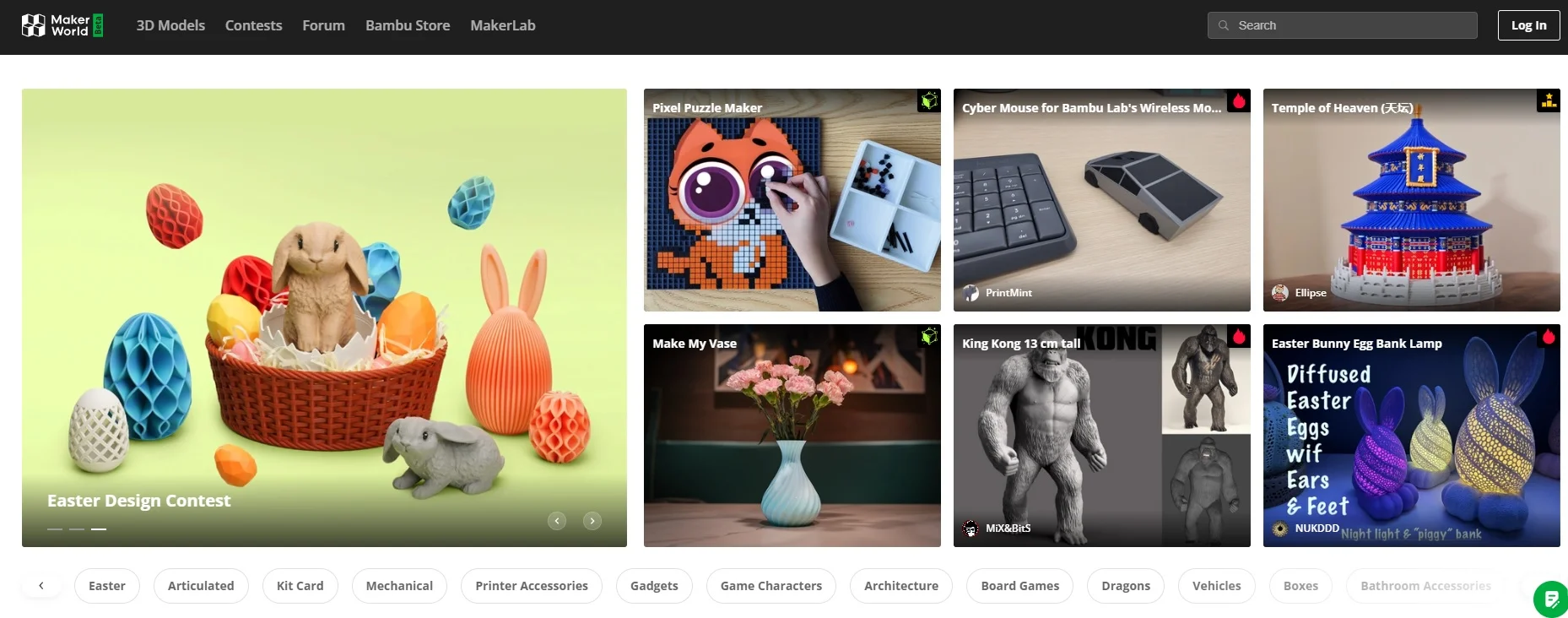Select the second banner slide indicator

[77, 529]
